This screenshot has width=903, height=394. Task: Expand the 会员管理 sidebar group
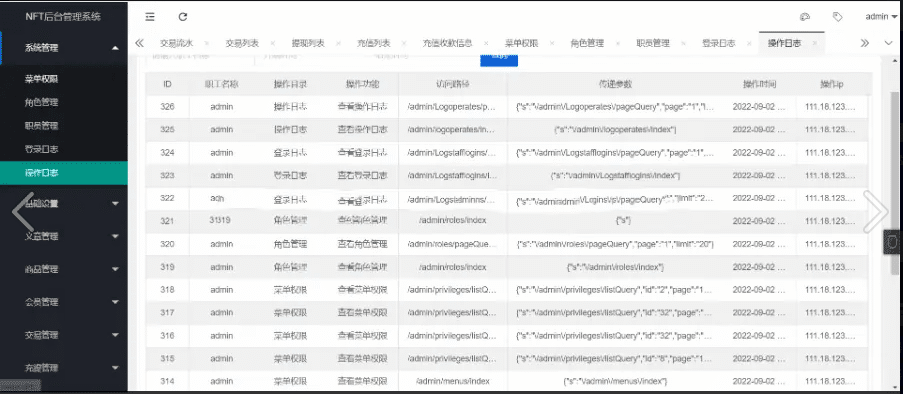tap(64, 302)
